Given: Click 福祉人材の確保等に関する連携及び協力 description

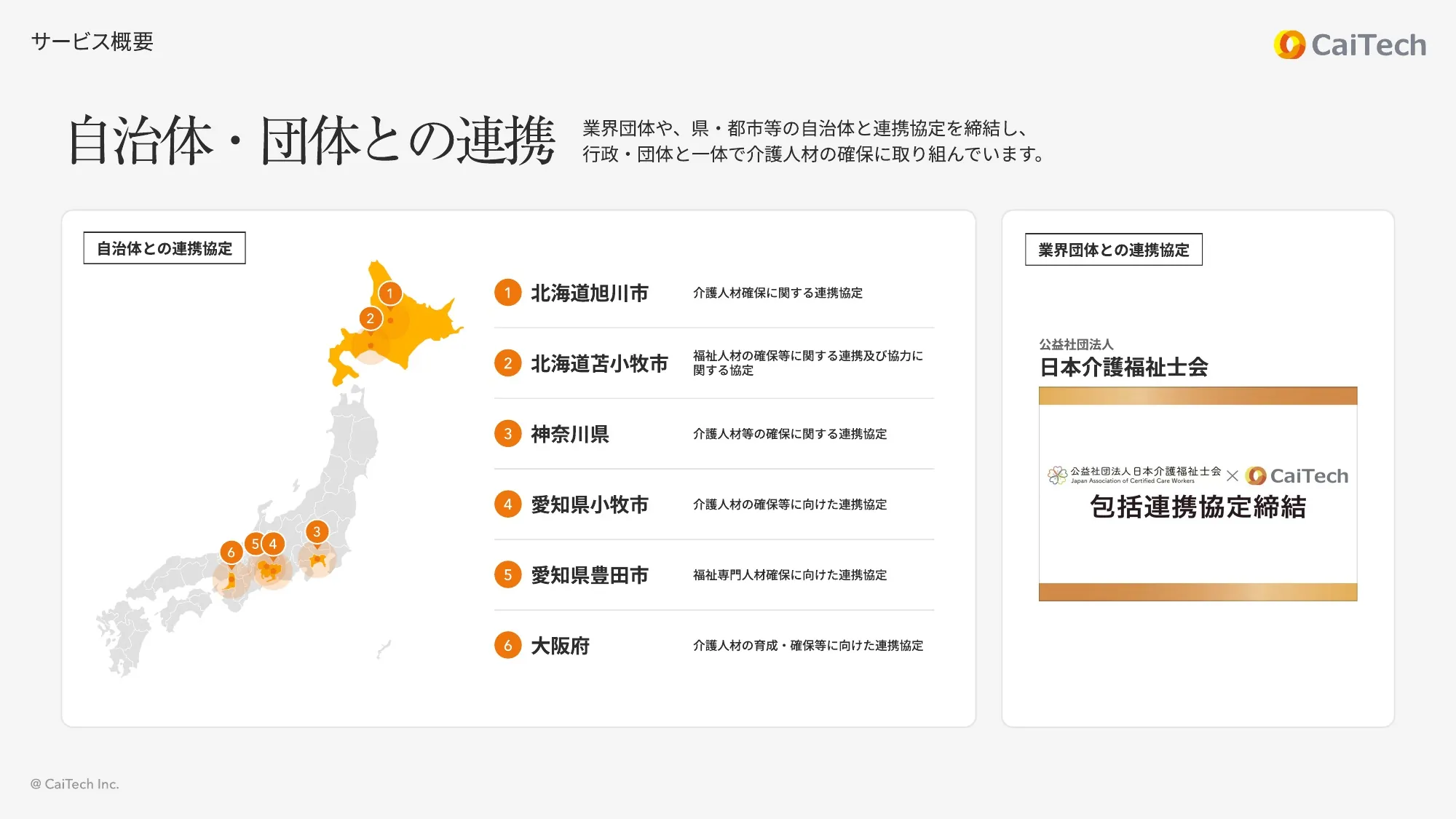Looking at the screenshot, I should [808, 363].
